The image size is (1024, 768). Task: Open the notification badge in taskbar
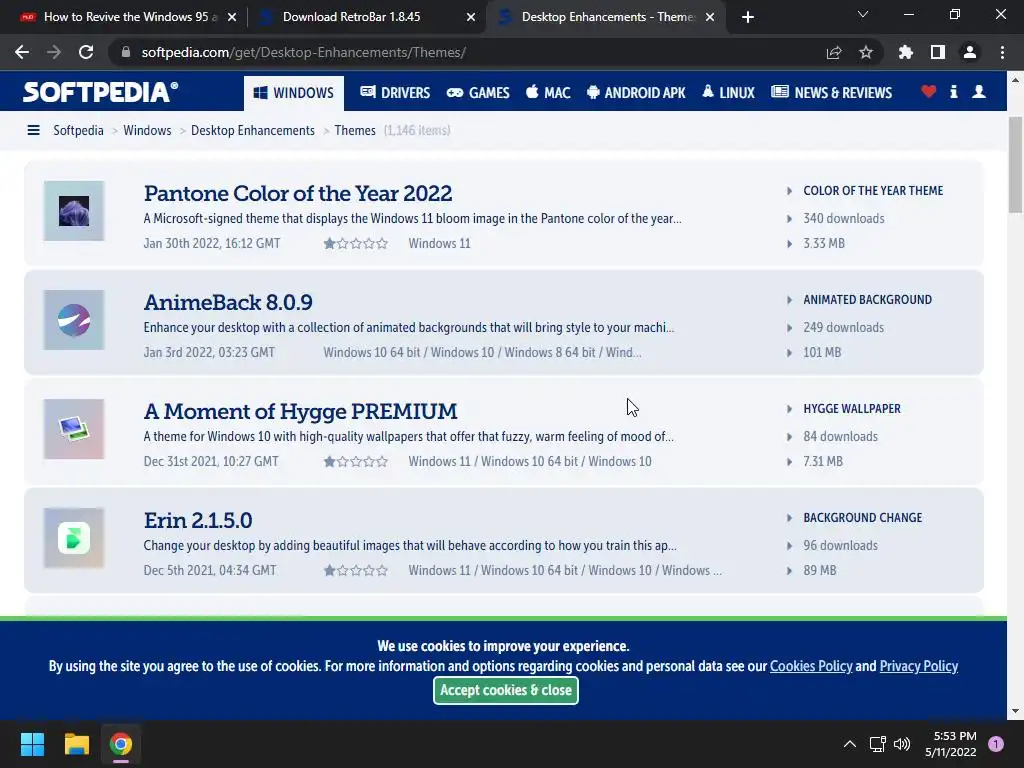(x=996, y=744)
